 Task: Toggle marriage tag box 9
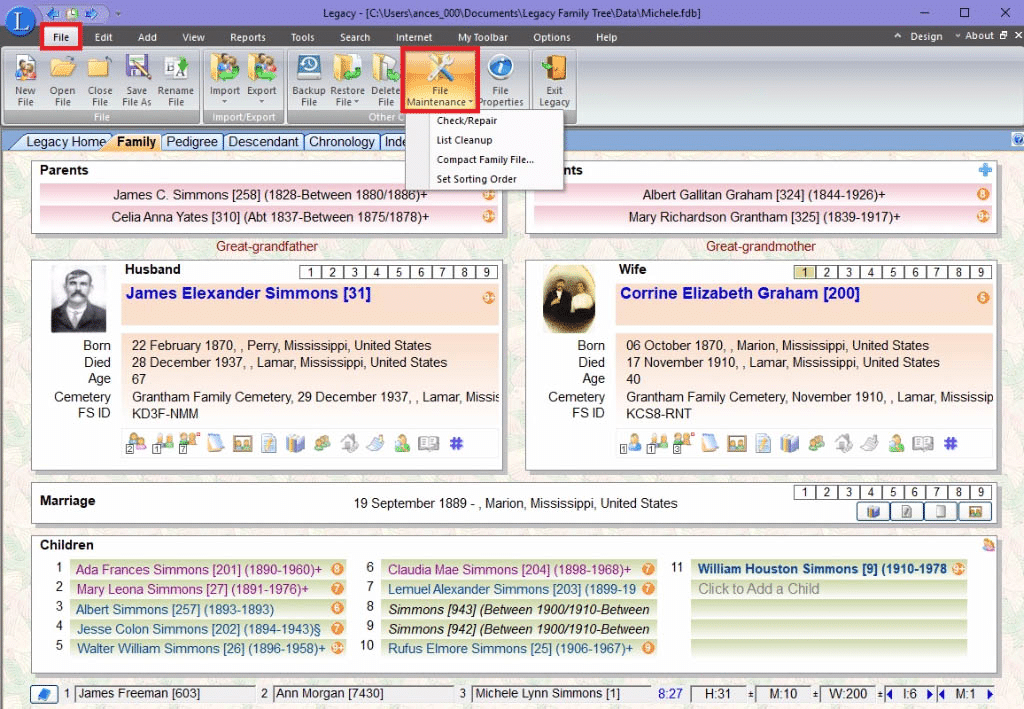pyautogui.click(x=981, y=492)
